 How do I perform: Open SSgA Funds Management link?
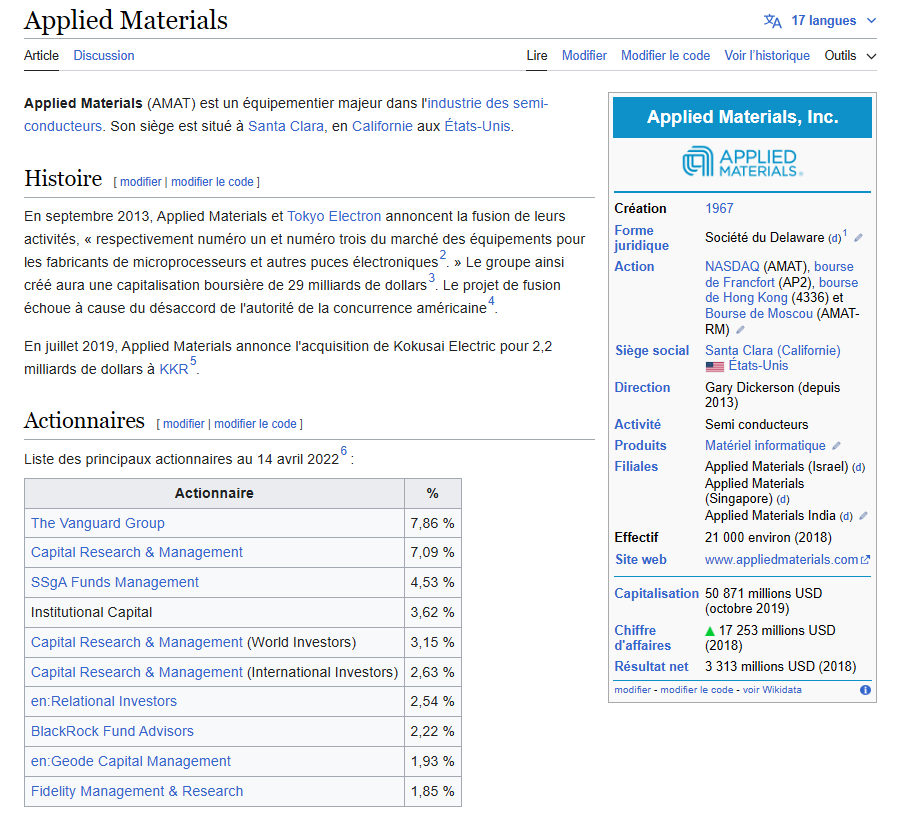[x=115, y=582]
